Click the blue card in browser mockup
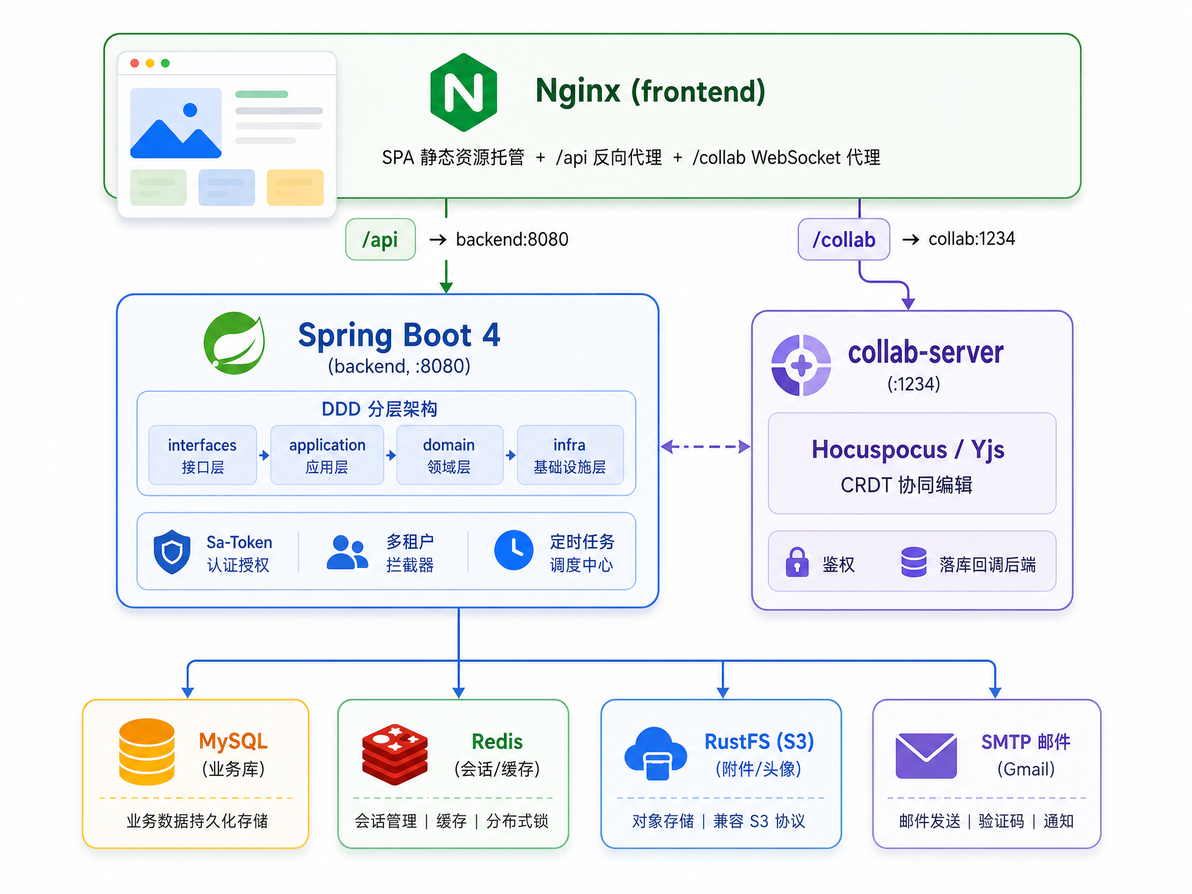 click(227, 188)
